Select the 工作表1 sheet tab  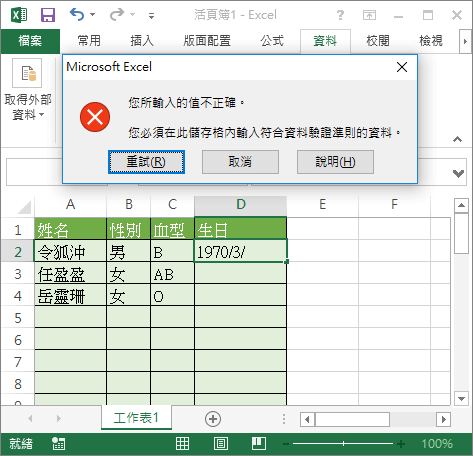[x=136, y=418]
